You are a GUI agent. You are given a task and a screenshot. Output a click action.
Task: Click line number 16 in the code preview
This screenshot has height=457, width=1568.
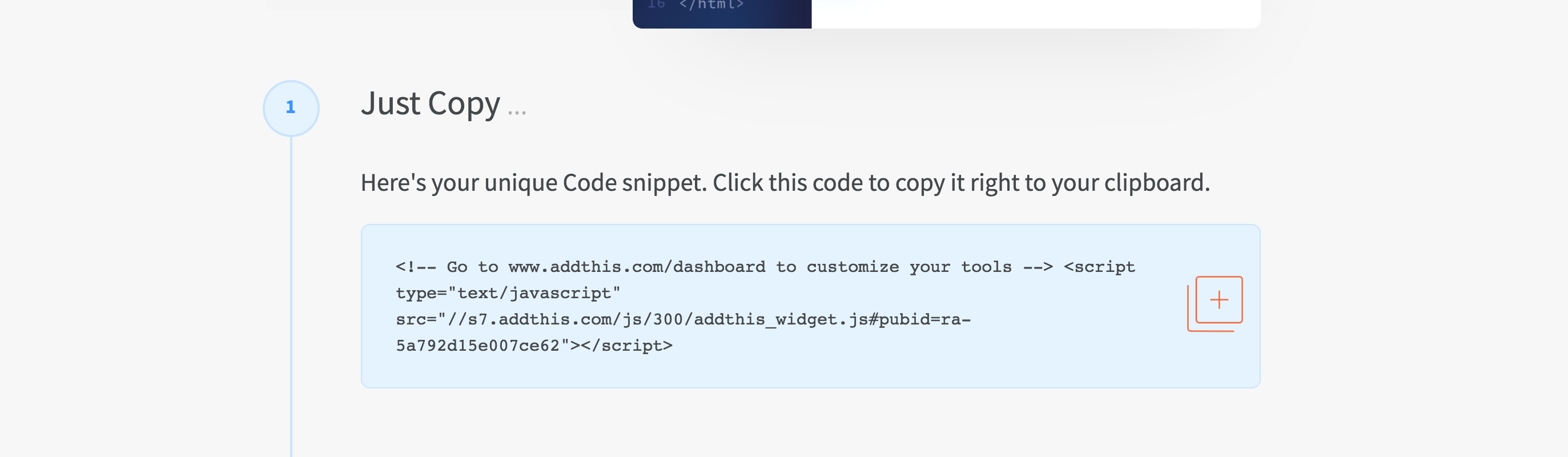(x=656, y=5)
